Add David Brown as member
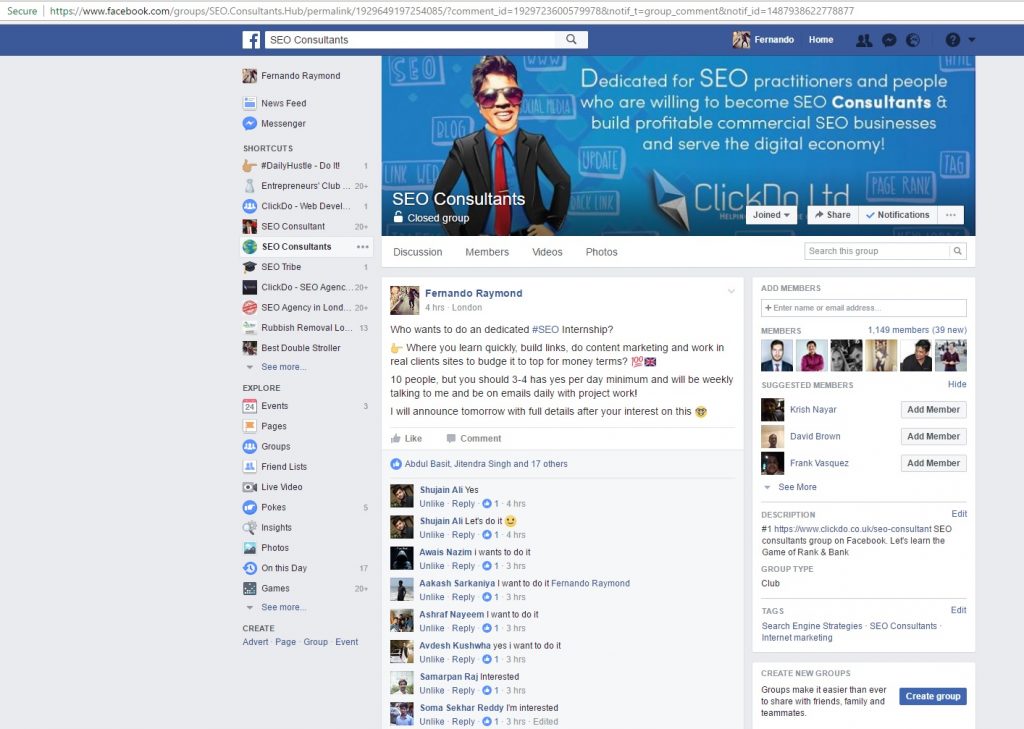Viewport: 1024px width, 729px height. (x=933, y=437)
